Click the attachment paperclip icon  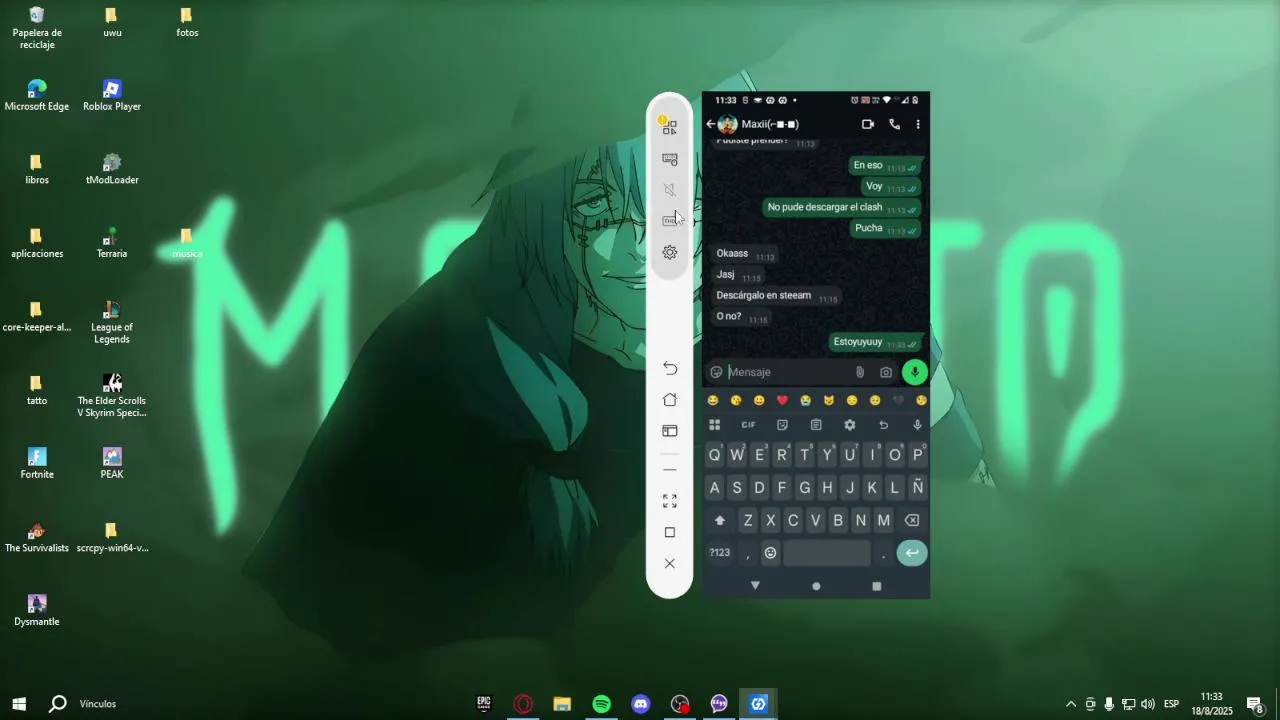(860, 372)
